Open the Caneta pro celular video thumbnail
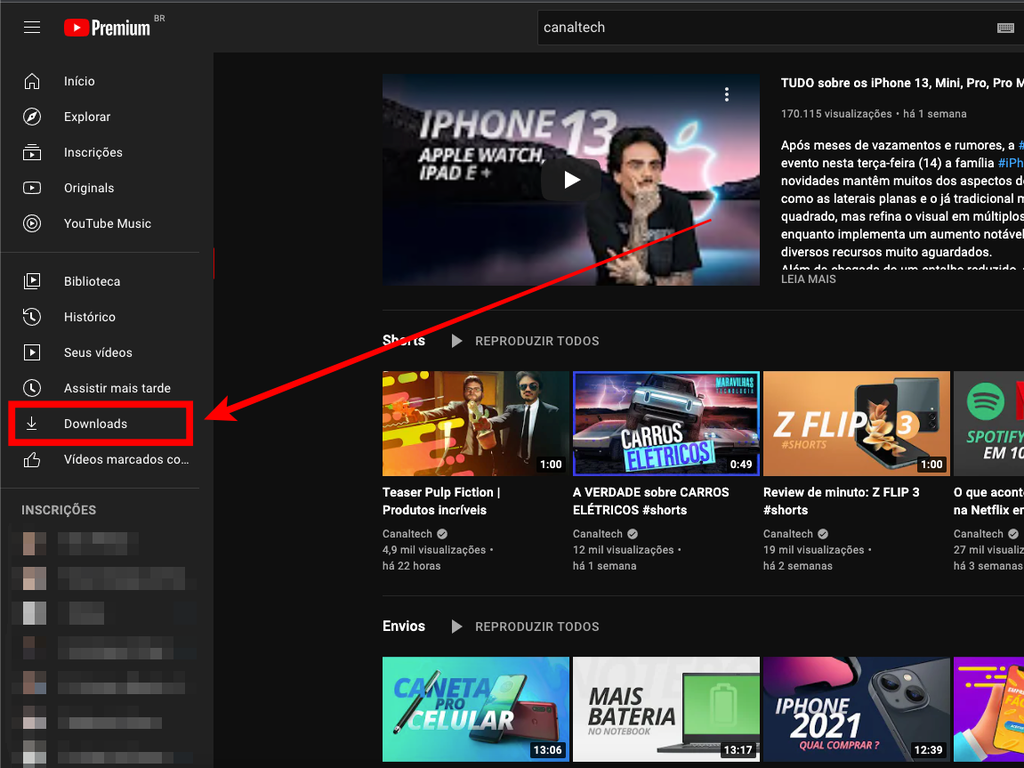This screenshot has height=768, width=1024. [475, 709]
